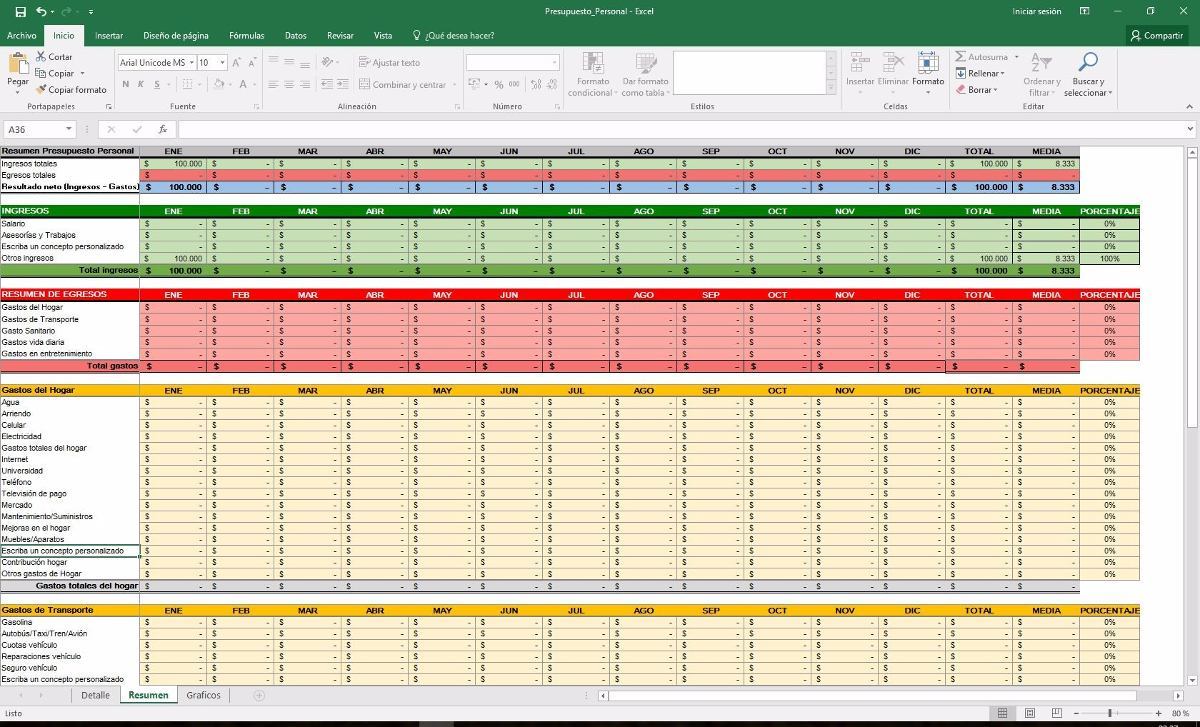The height and width of the screenshot is (727, 1200).
Task: Click the Compartir button
Action: click(1156, 35)
